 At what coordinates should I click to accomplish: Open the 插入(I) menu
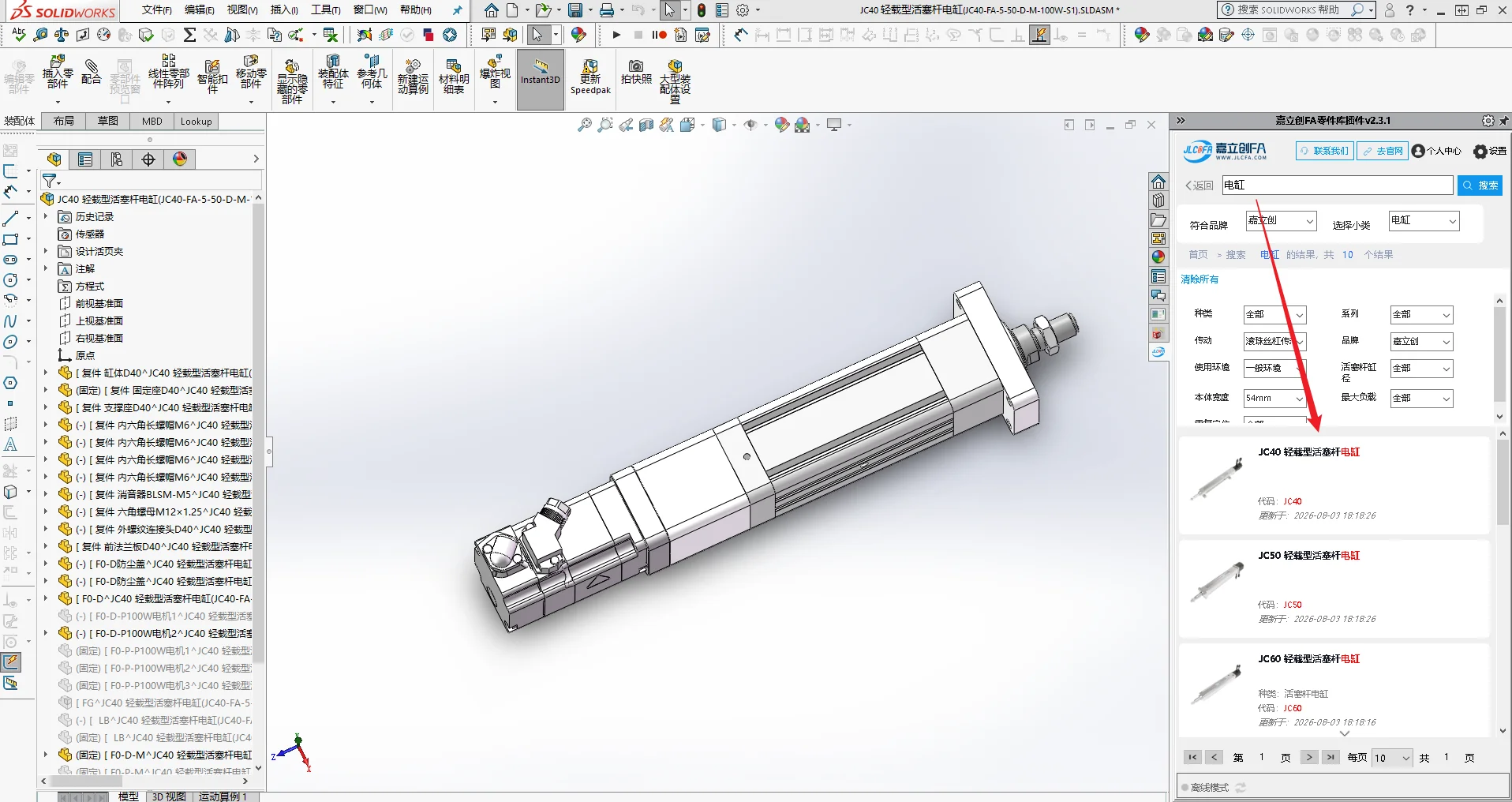point(284,10)
